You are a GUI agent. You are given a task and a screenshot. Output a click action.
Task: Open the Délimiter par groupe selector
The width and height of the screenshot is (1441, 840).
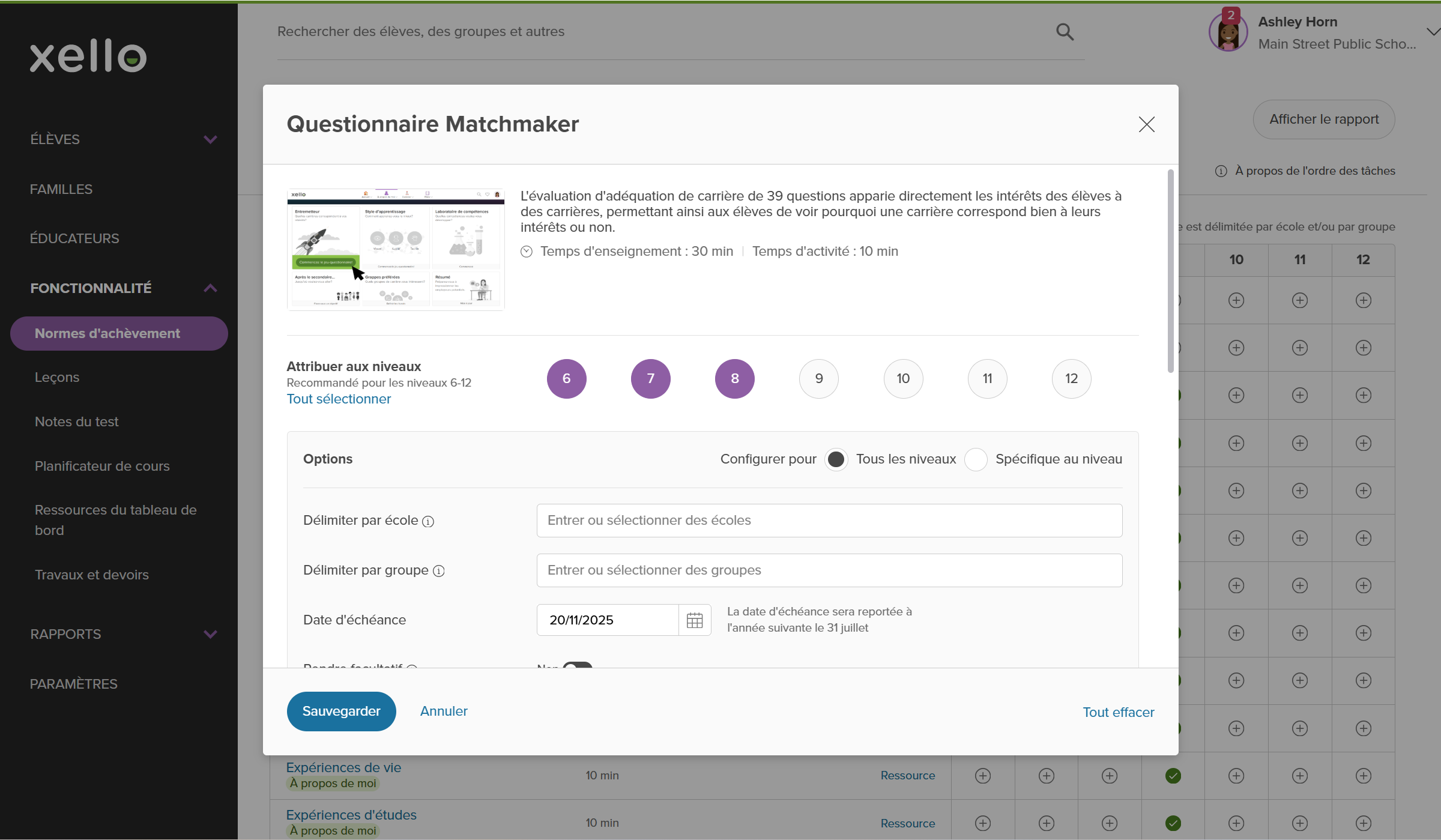click(829, 570)
